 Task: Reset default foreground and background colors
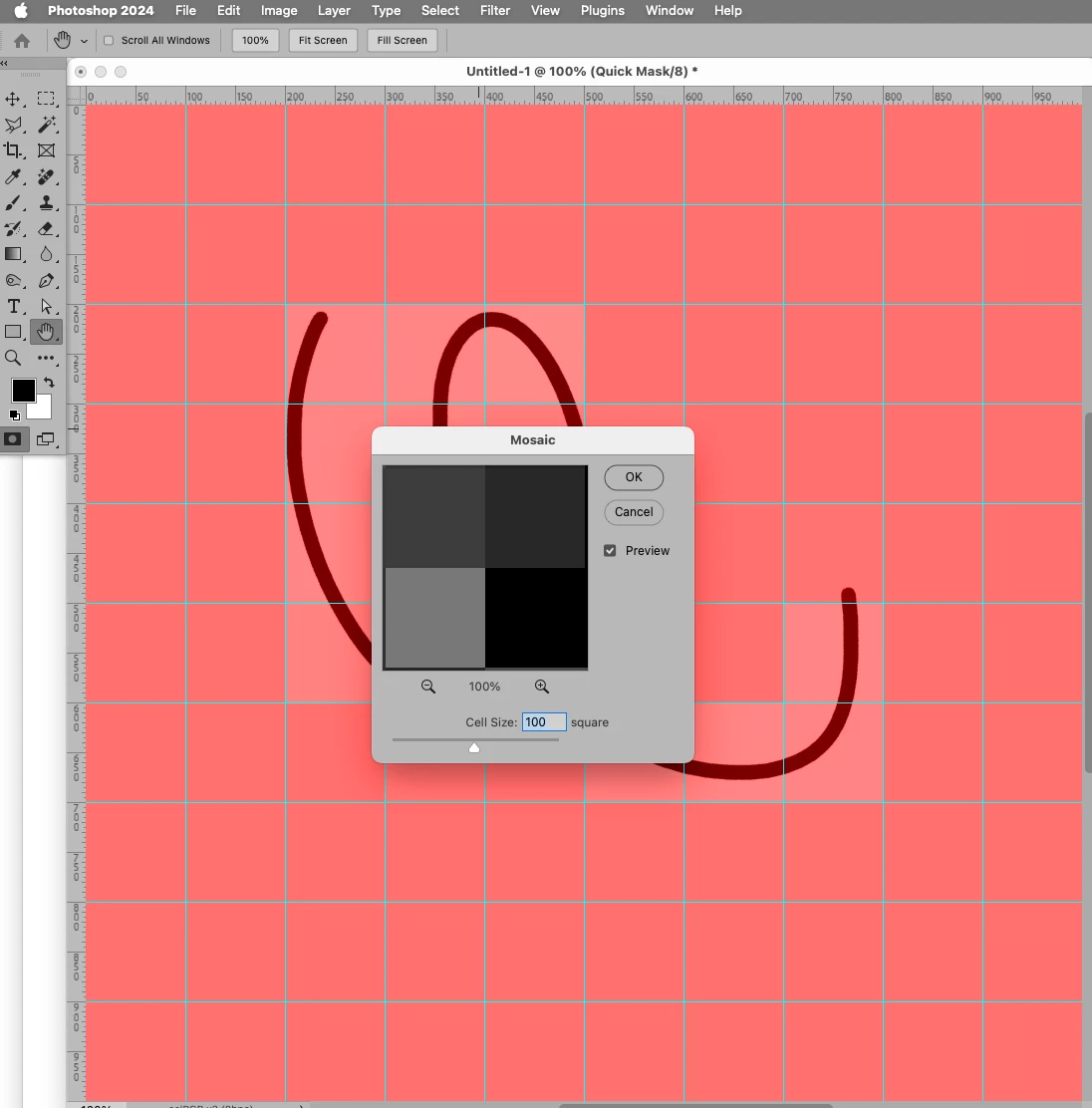[x=14, y=415]
